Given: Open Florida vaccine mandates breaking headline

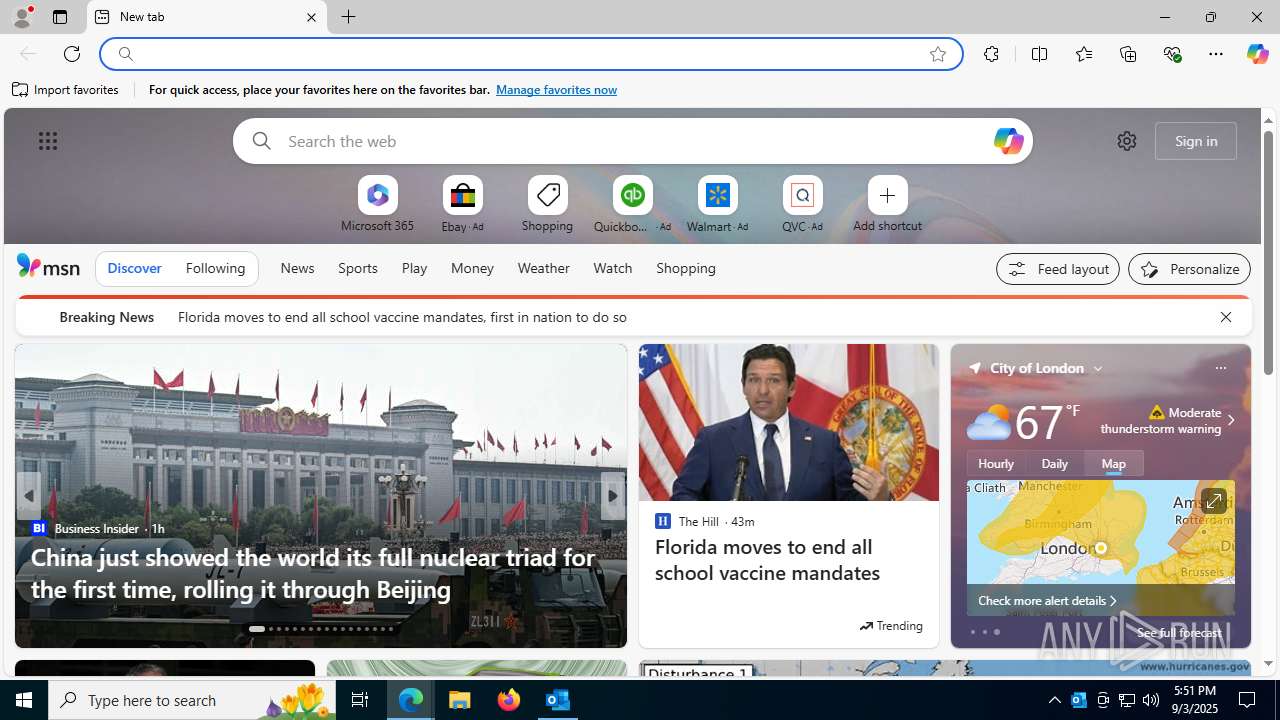Looking at the screenshot, I should click(402, 317).
